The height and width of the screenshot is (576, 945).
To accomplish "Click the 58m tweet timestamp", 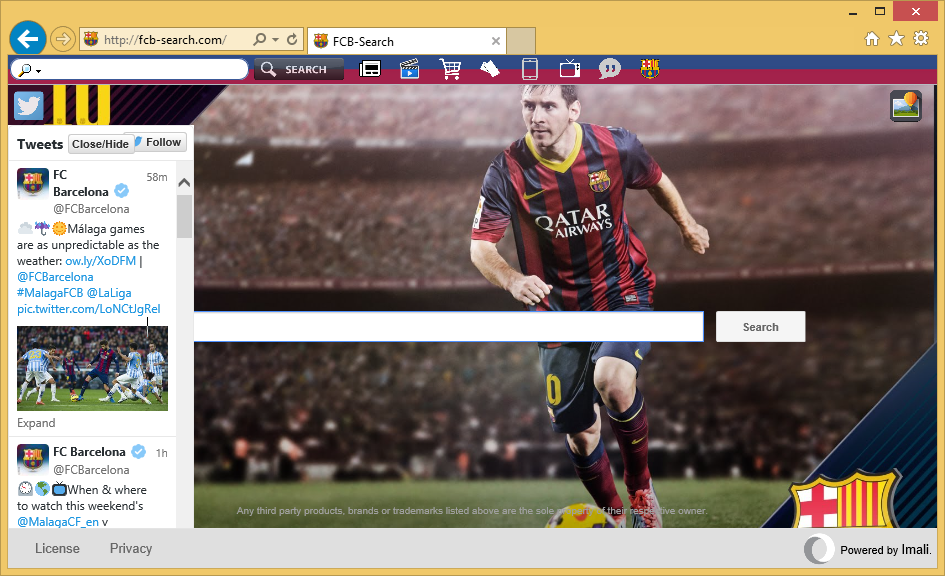I will (157, 177).
